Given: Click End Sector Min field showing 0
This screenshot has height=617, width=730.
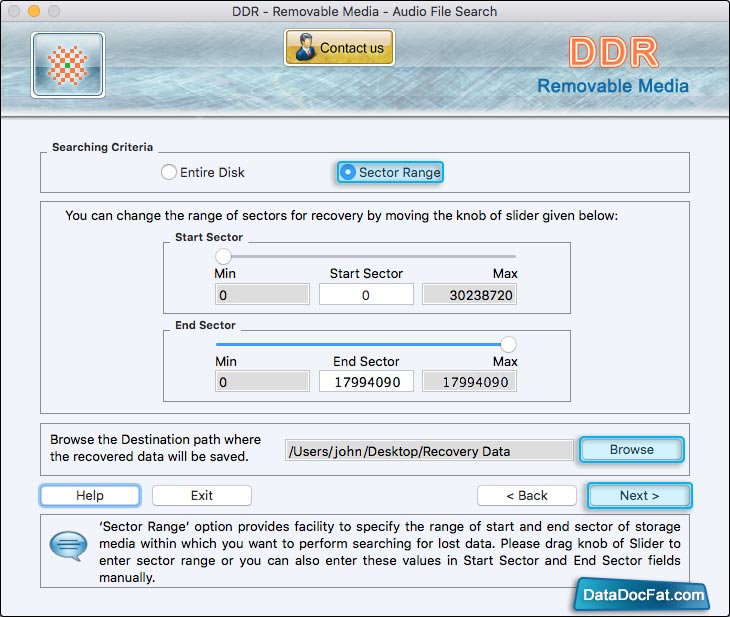Looking at the screenshot, I should coord(262,382).
